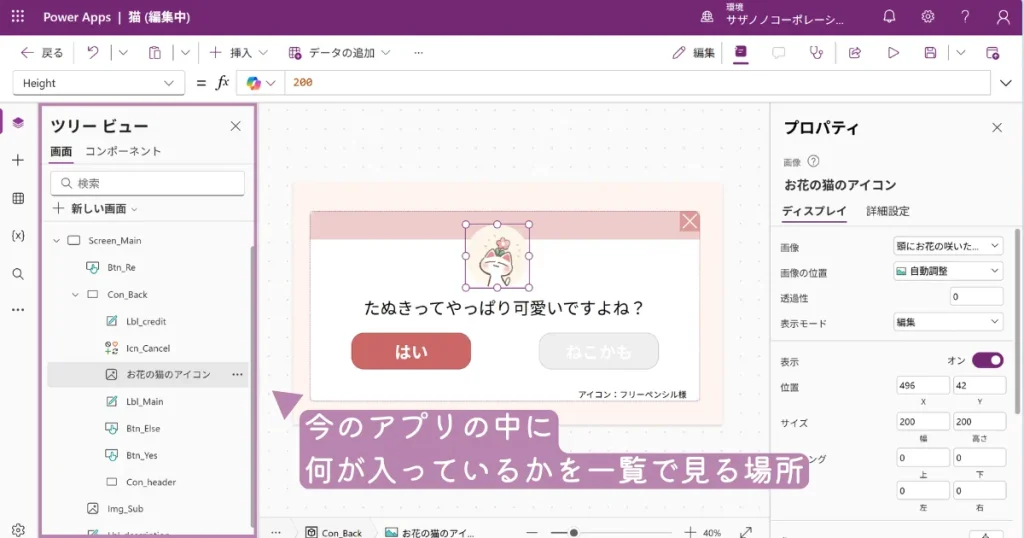Image resolution: width=1024 pixels, height=538 pixels.
Task: Open the Data table icon in sidebar
Action: coord(18,198)
